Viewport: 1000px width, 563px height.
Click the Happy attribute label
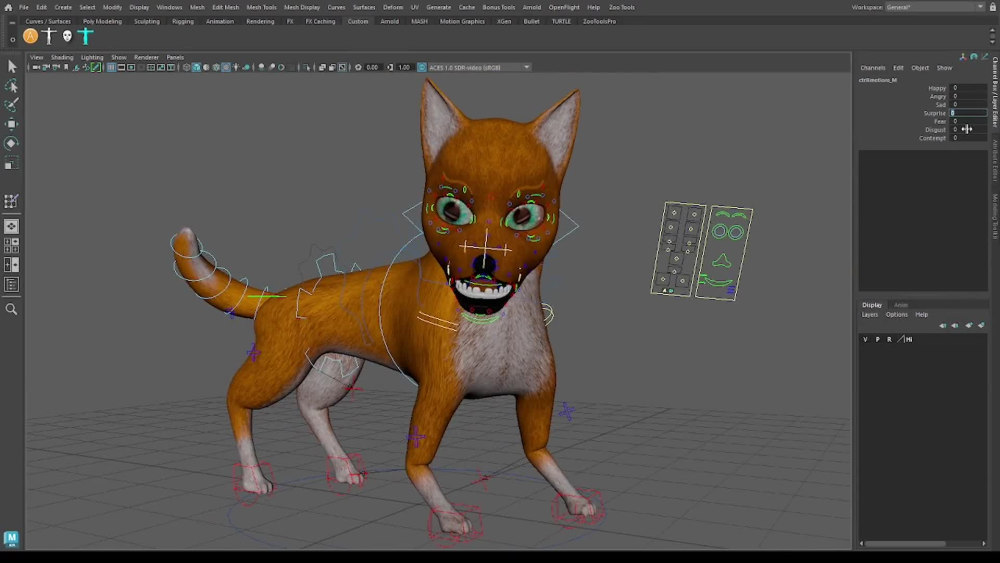coord(937,88)
